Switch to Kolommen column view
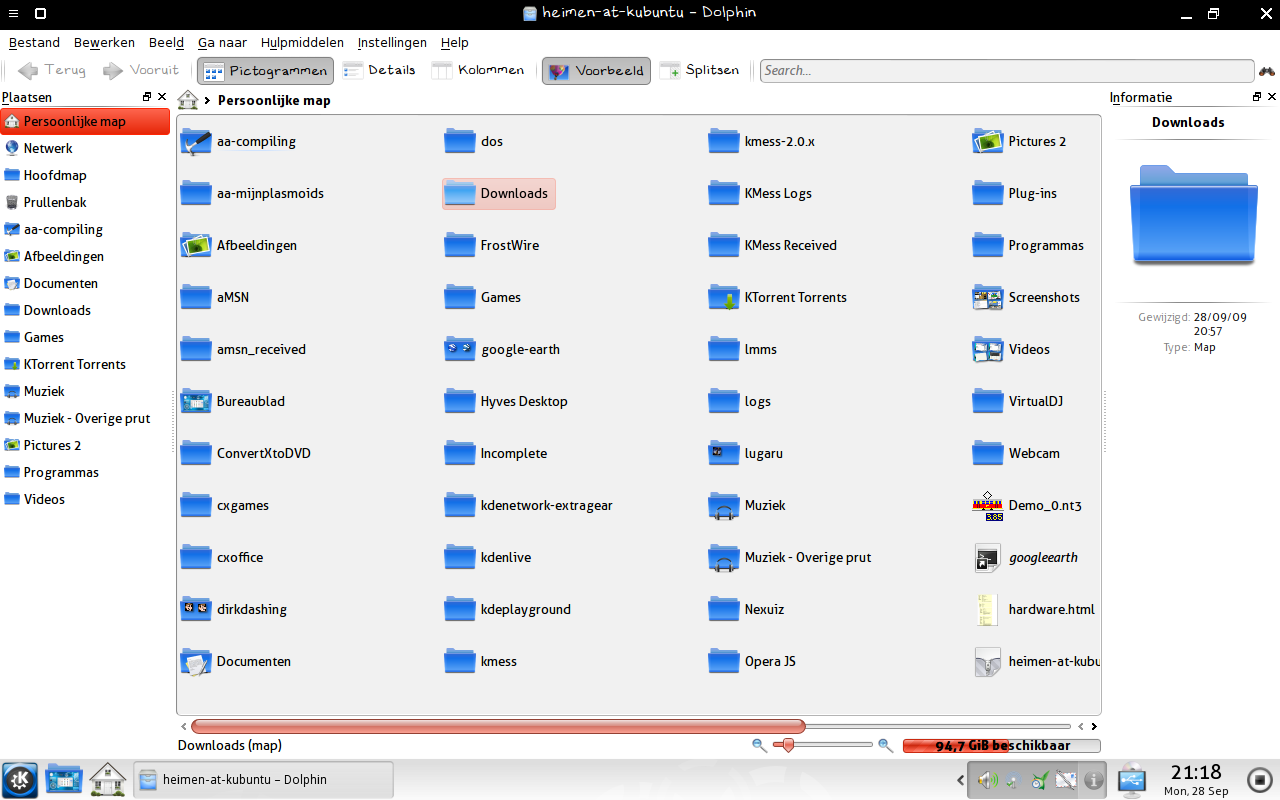Screen dimensions: 1280x800 (x=478, y=70)
